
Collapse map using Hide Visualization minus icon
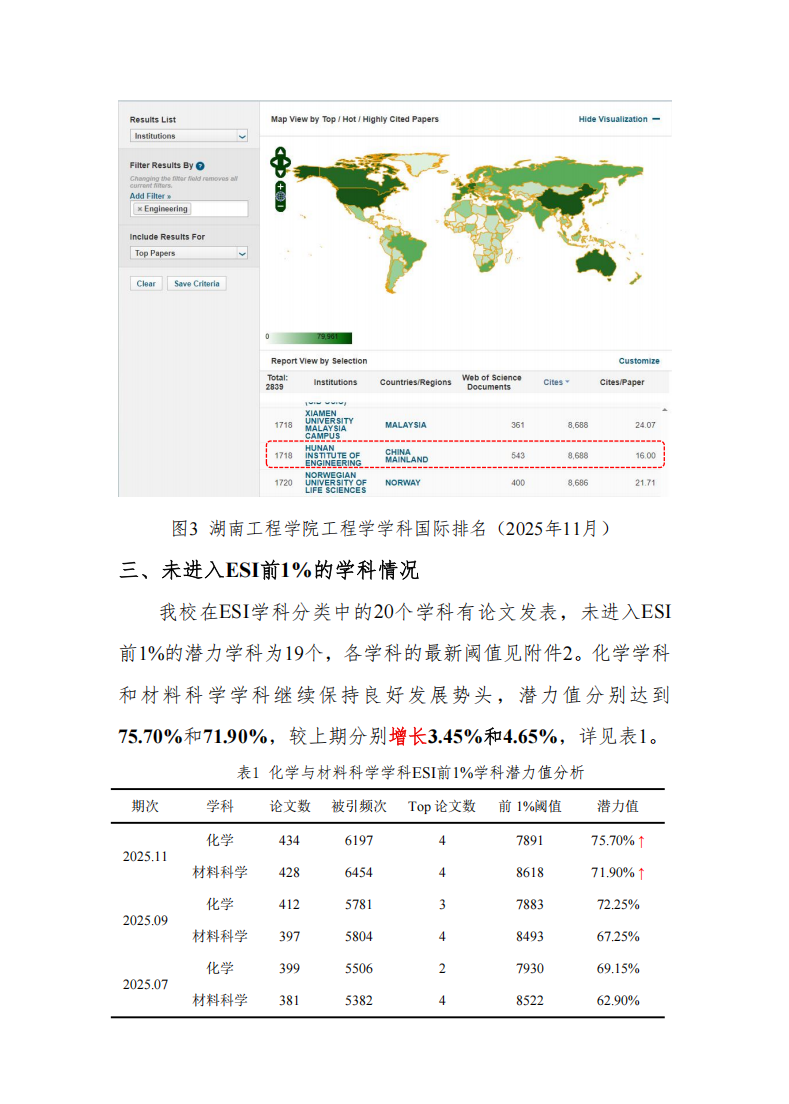point(656,119)
